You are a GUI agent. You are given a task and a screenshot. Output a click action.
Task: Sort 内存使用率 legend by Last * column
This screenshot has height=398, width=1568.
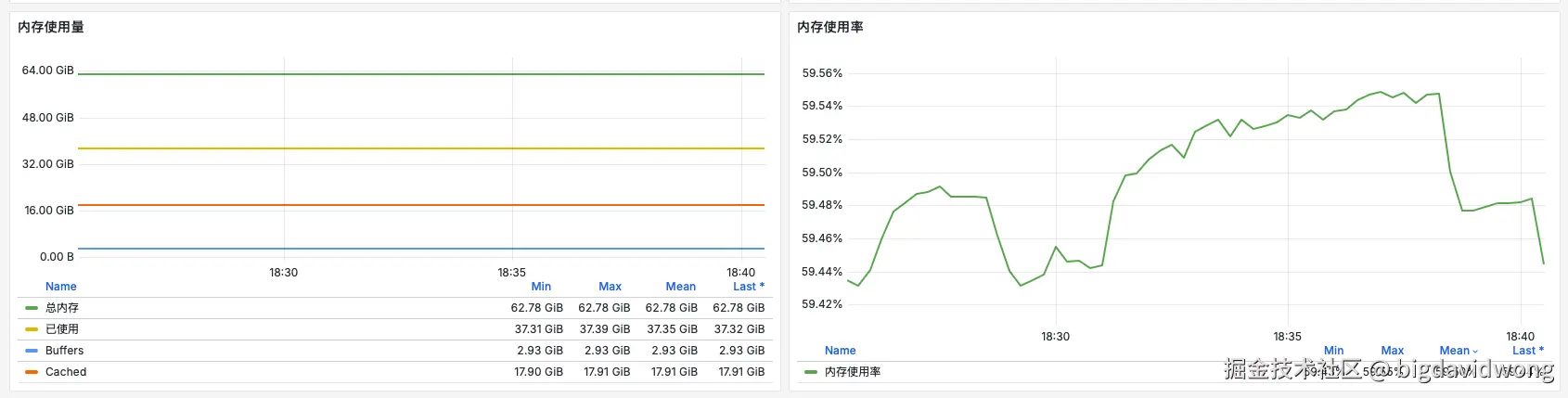[1527, 351]
